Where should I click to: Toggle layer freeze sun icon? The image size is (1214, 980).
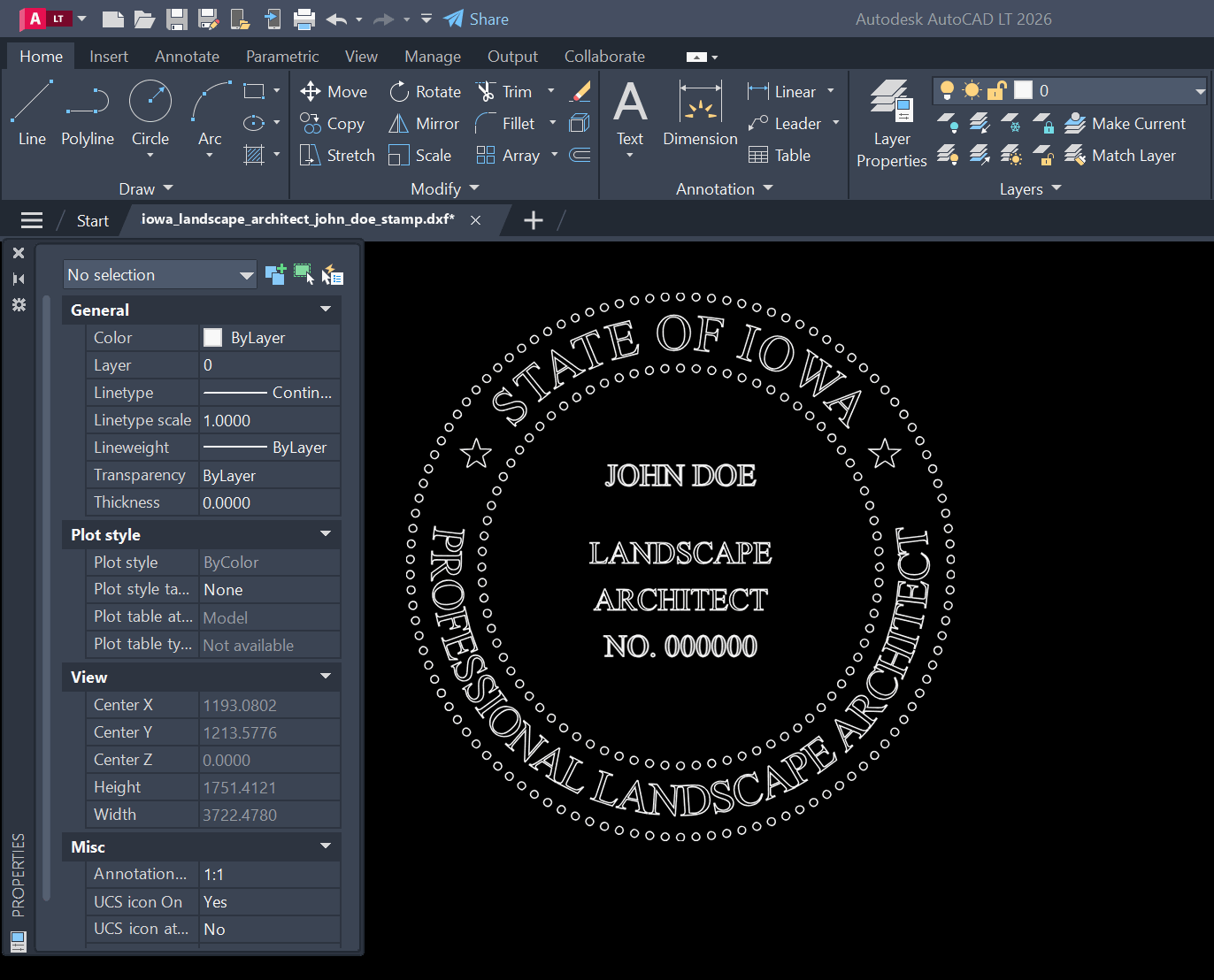click(x=972, y=90)
